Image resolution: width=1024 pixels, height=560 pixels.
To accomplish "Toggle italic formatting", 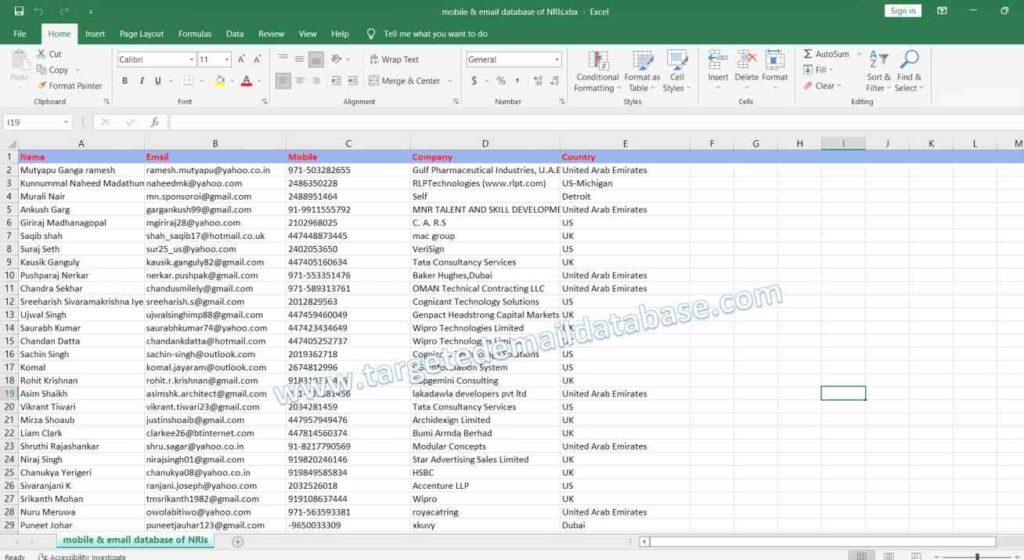I will [141, 81].
